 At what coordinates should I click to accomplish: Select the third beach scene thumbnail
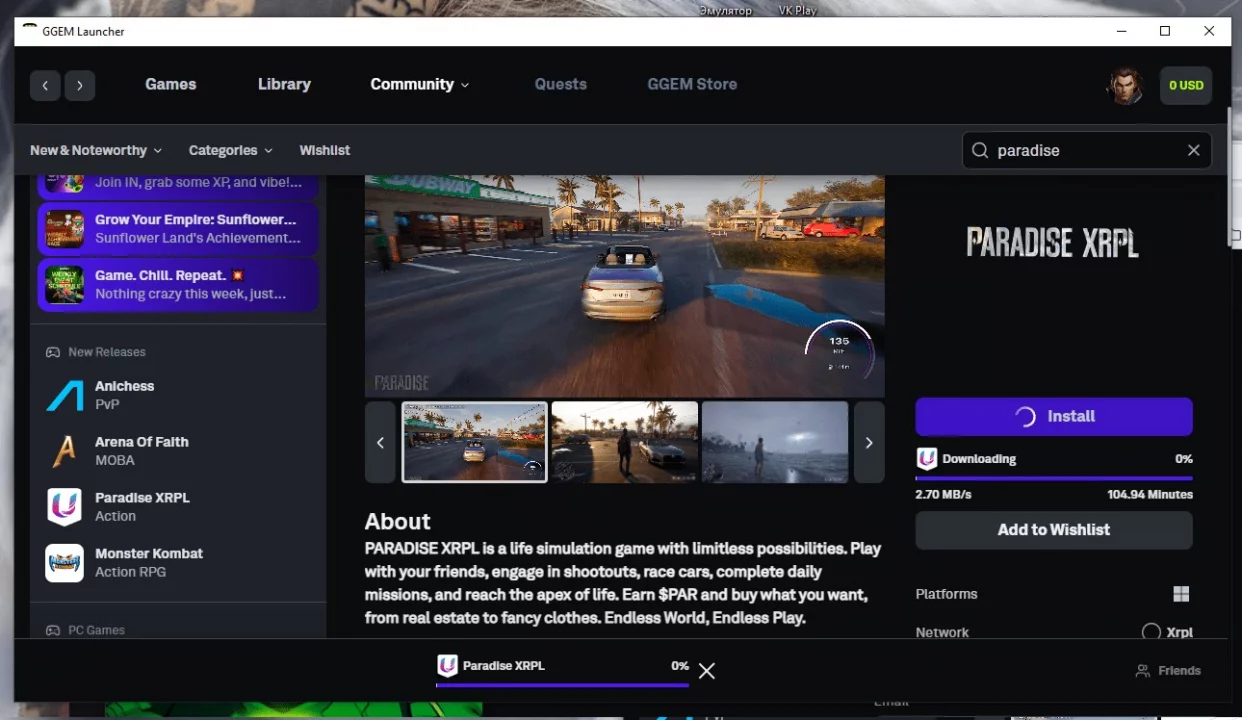click(x=775, y=442)
